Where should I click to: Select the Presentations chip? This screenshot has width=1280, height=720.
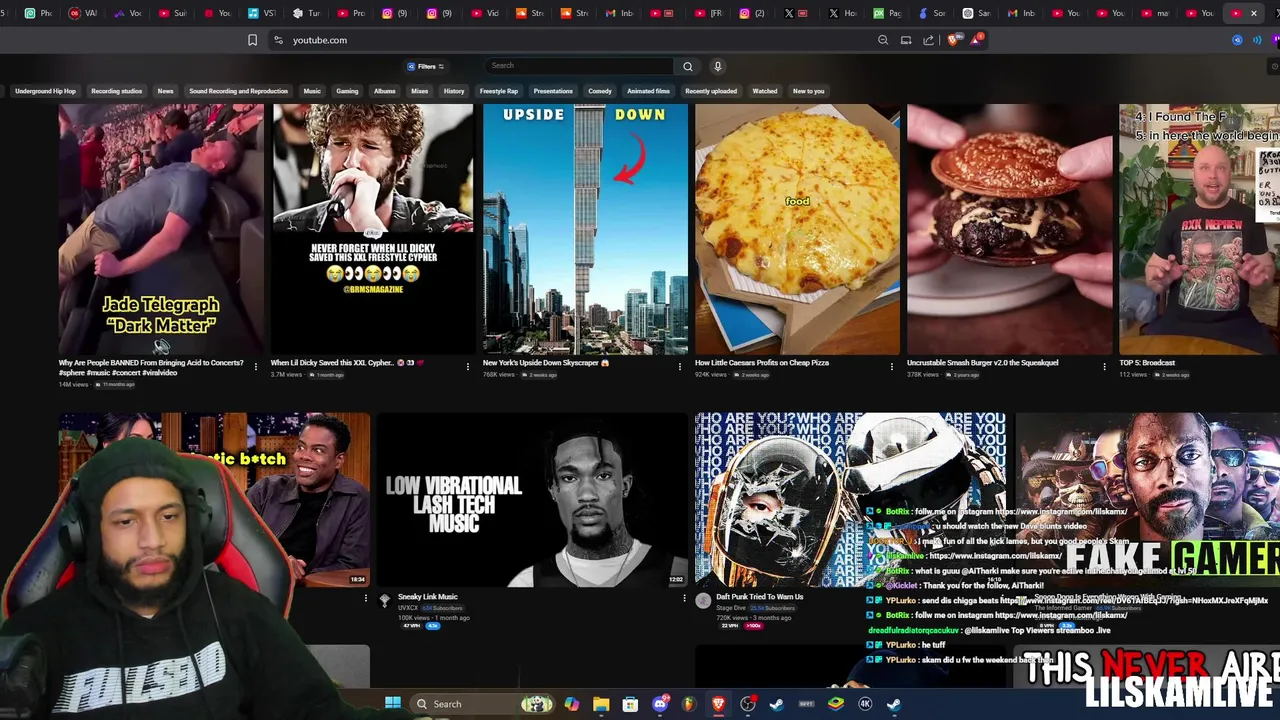tap(553, 91)
